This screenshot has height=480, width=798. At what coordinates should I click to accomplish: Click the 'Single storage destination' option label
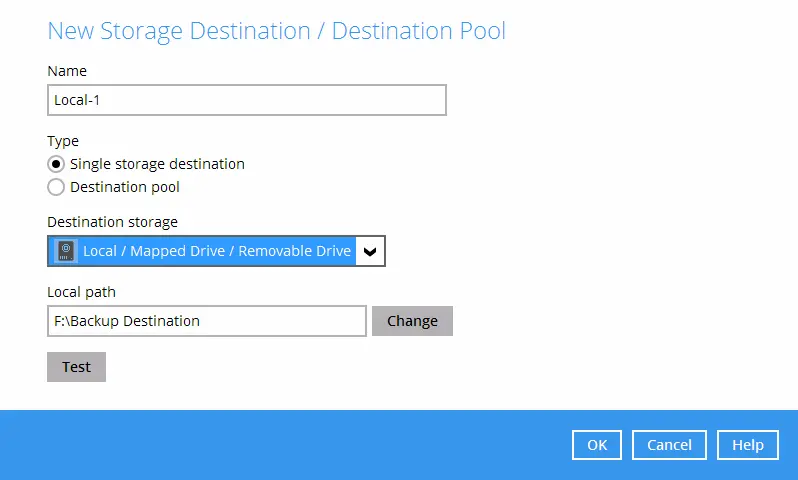157,164
